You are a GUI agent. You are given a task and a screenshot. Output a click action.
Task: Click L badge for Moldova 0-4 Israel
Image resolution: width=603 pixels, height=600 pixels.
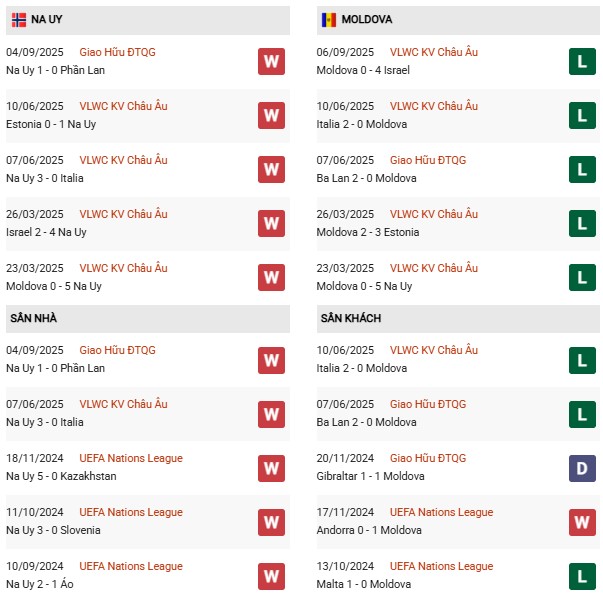(x=582, y=61)
